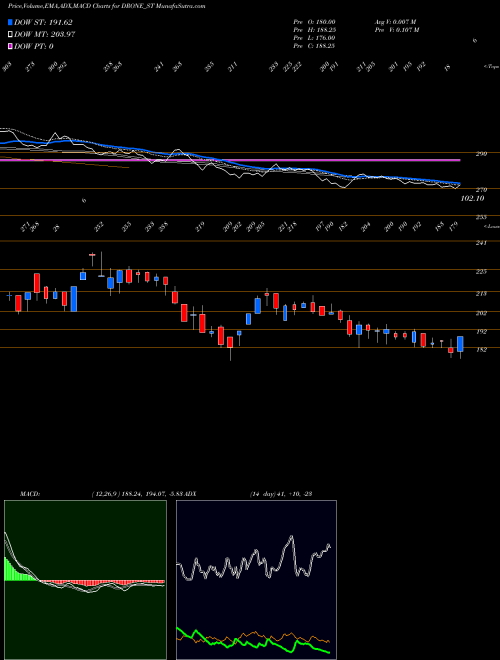Click the 'Pre V: 0.107 M' volume text
Screen dimensions: 500x660
pos(398,30)
